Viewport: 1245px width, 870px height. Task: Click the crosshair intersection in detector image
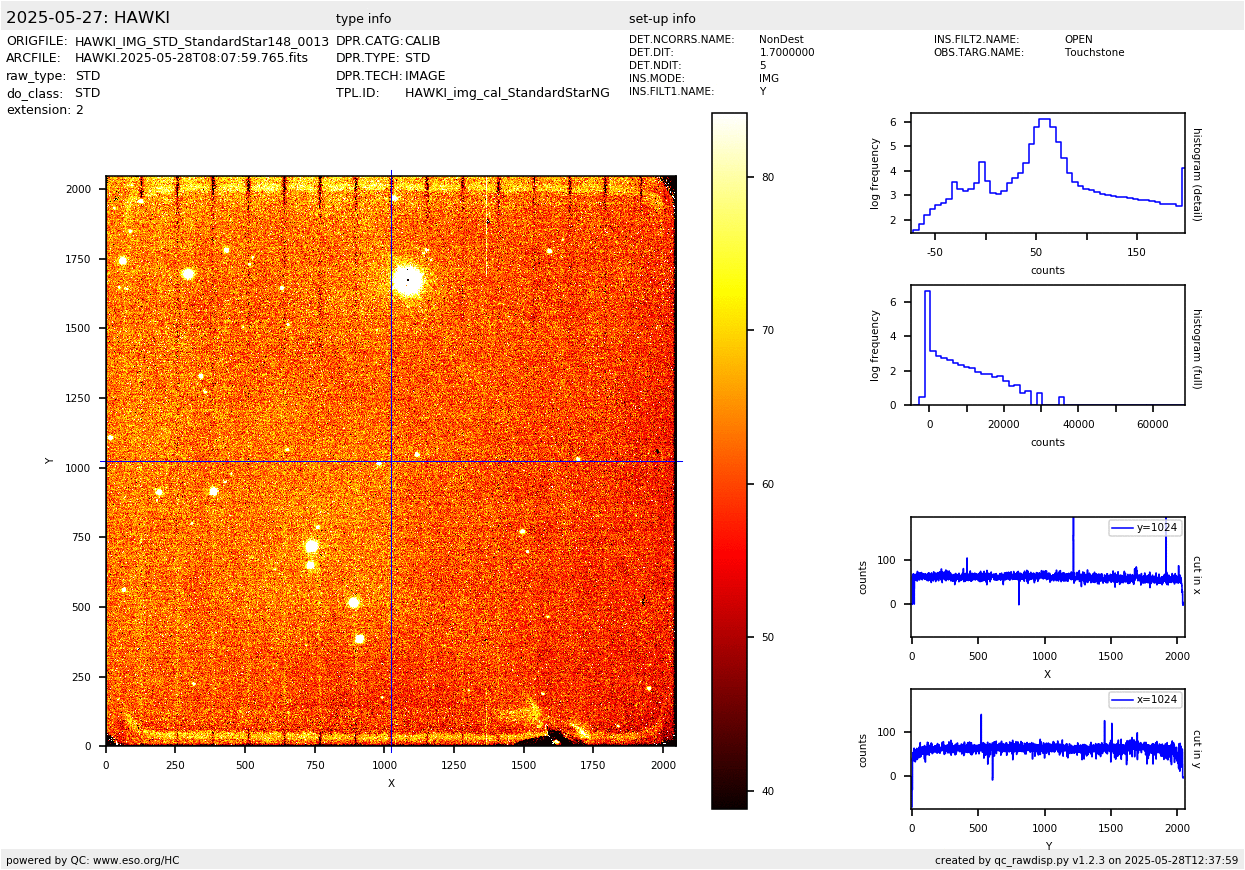coord(391,461)
